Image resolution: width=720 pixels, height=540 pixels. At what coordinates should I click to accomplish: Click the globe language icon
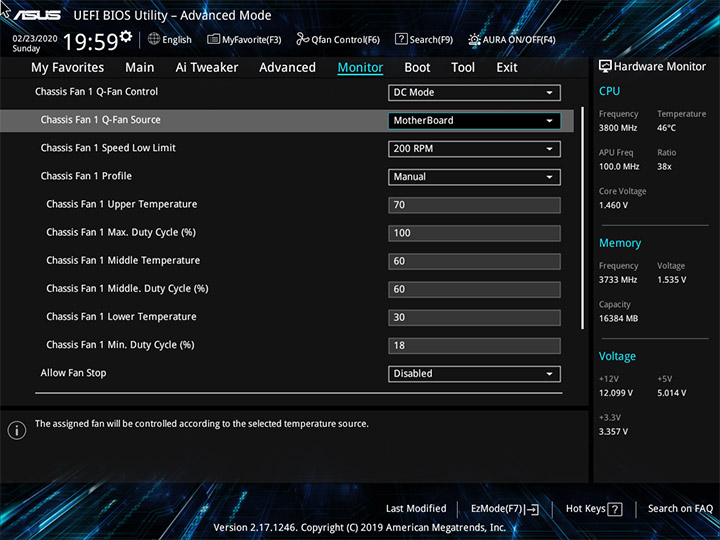[x=154, y=39]
